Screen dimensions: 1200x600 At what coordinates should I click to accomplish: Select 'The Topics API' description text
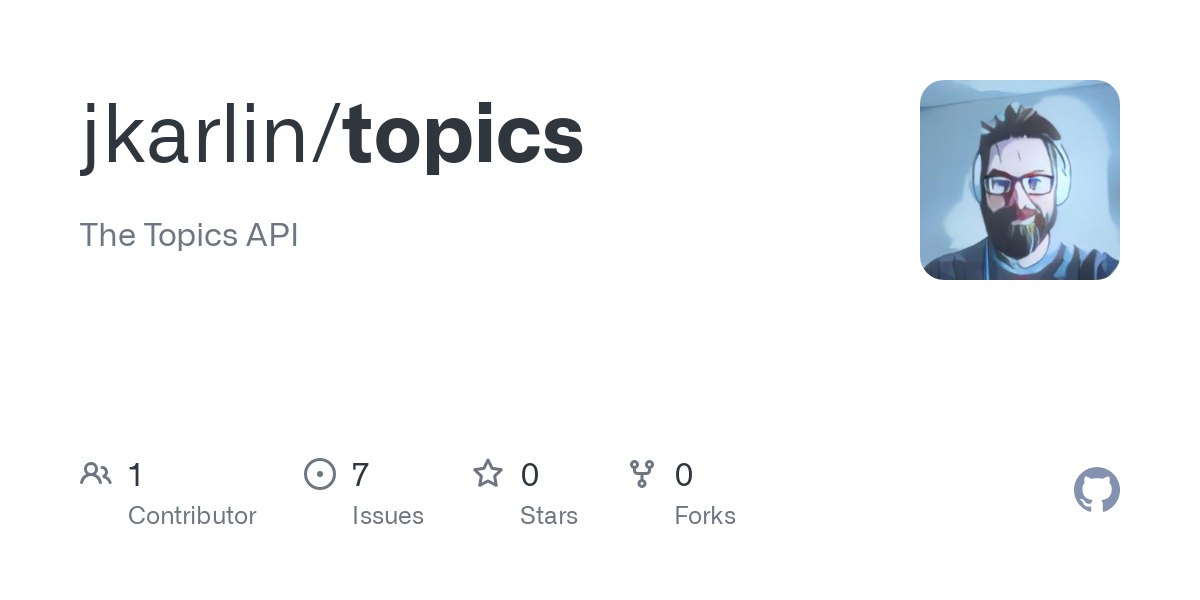[x=189, y=236]
